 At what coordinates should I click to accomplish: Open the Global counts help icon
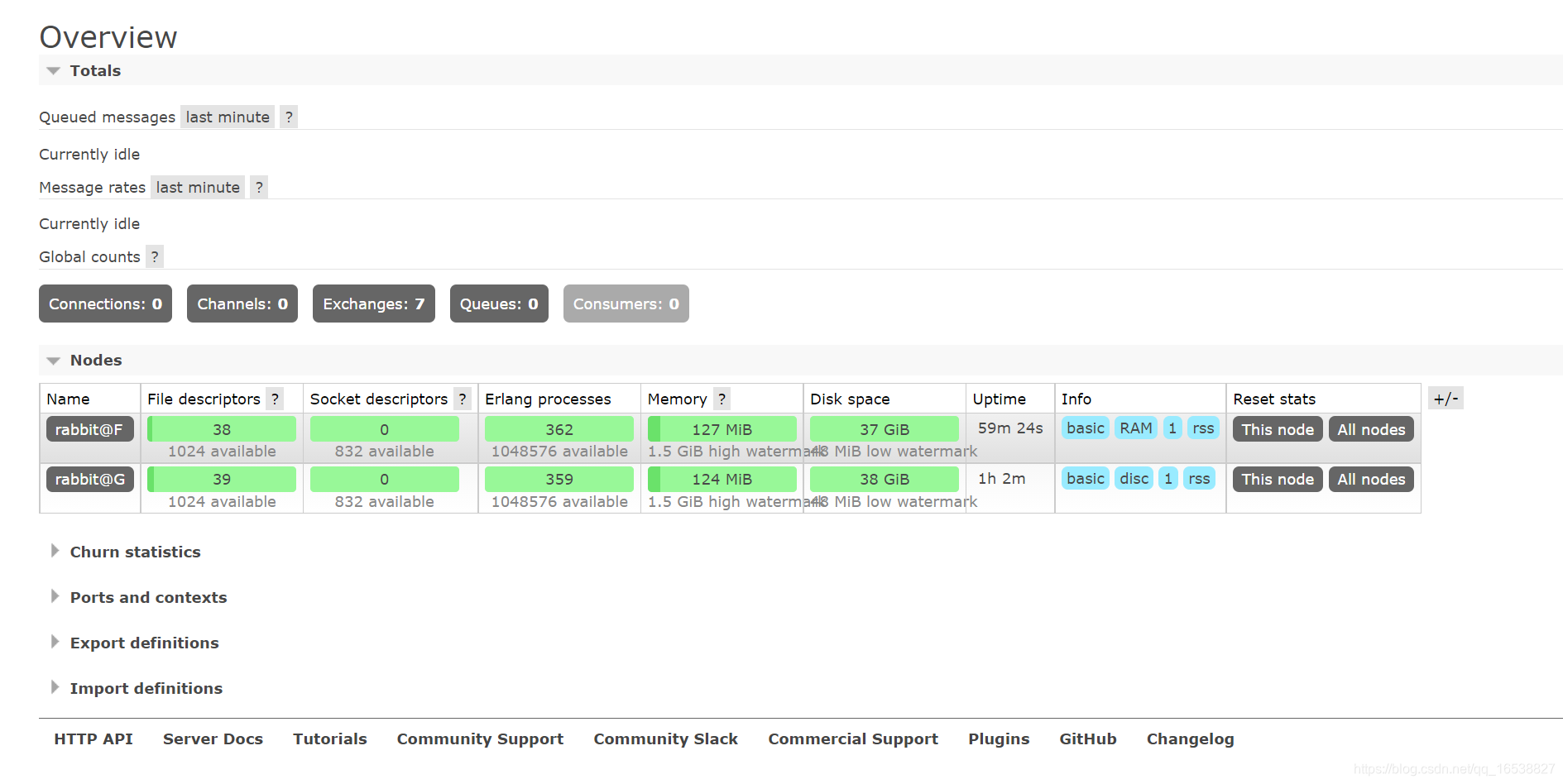(155, 256)
